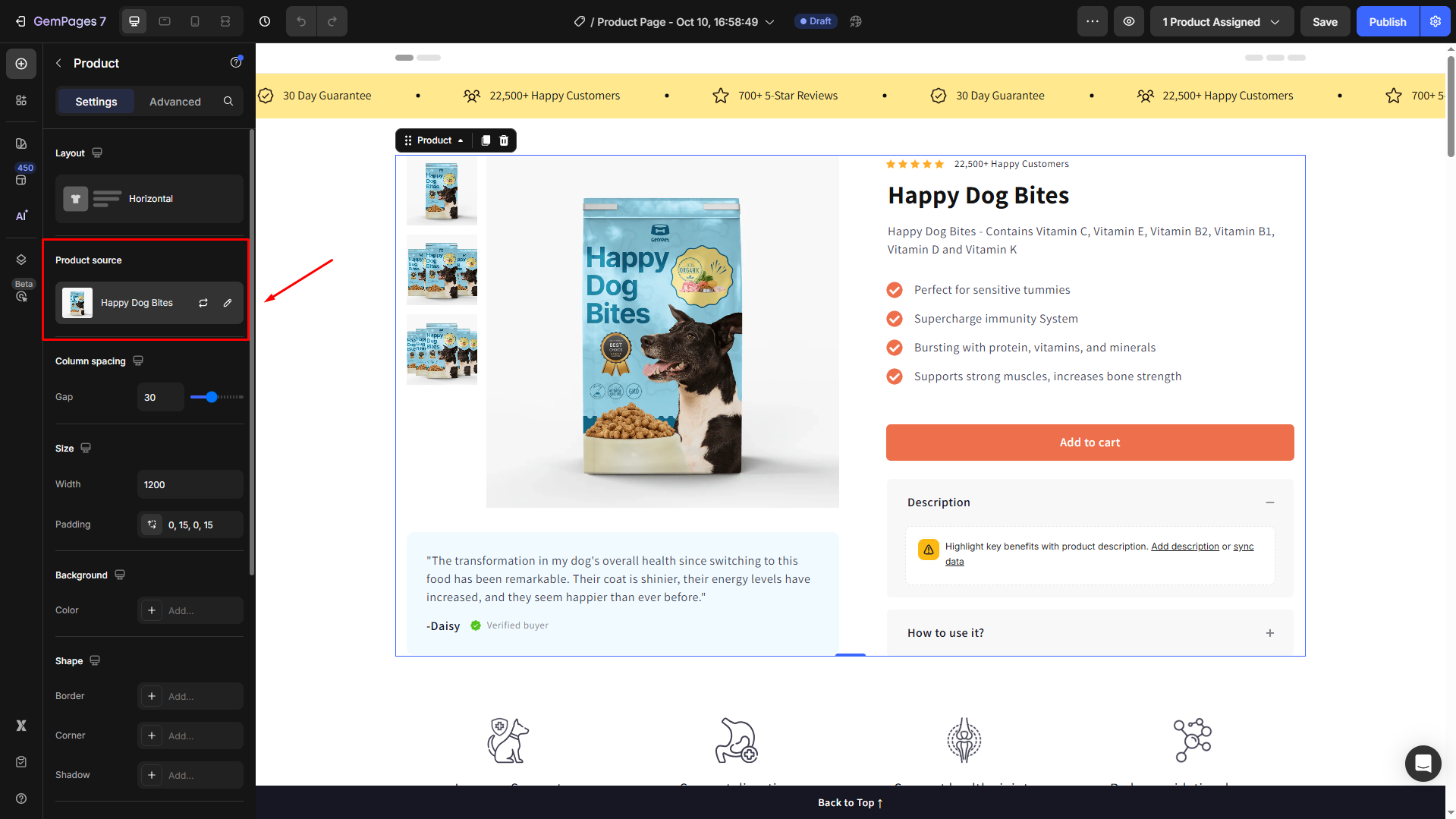
Task: Click the main product image
Action: pyautogui.click(x=662, y=332)
